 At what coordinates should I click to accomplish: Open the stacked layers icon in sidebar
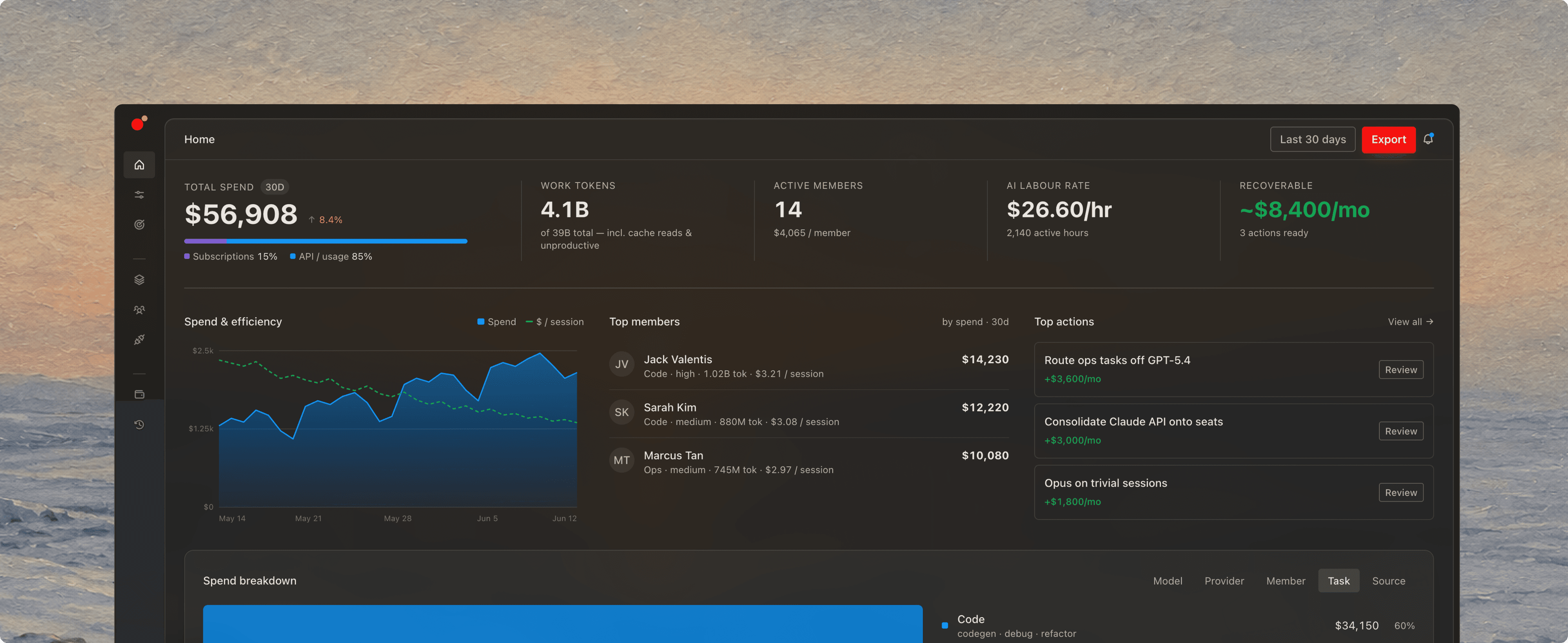[x=139, y=279]
